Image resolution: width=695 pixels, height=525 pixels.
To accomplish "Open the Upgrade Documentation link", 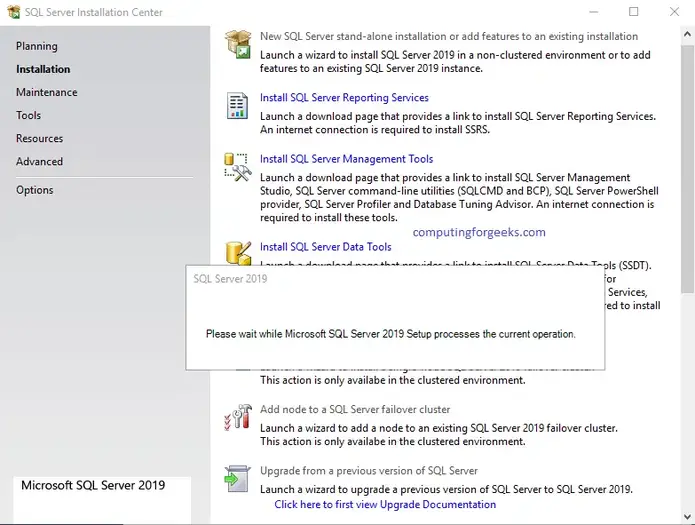I will pyautogui.click(x=385, y=505).
